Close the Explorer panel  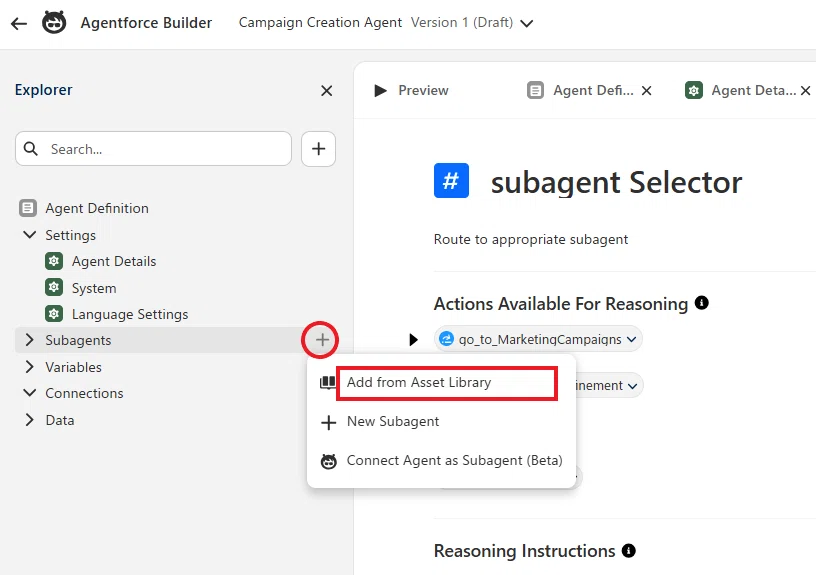click(x=326, y=91)
